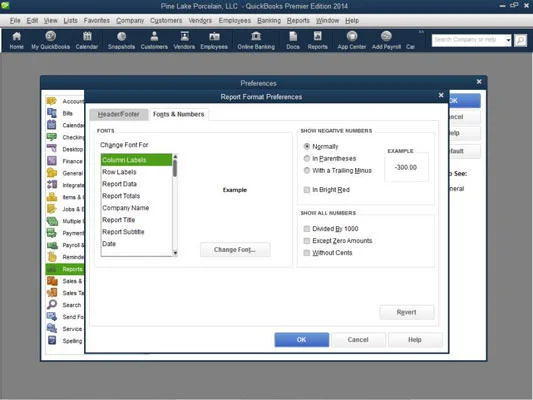
Task: Open App Center toolbar icon
Action: coord(351,40)
